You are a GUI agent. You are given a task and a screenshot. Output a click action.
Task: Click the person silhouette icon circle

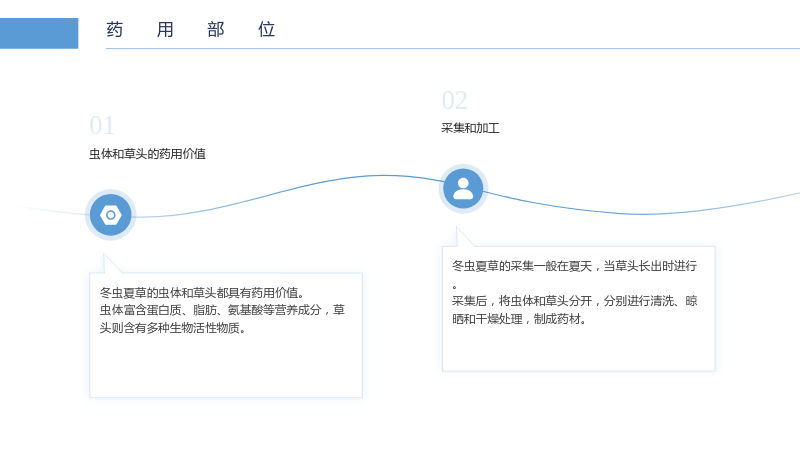(463, 189)
